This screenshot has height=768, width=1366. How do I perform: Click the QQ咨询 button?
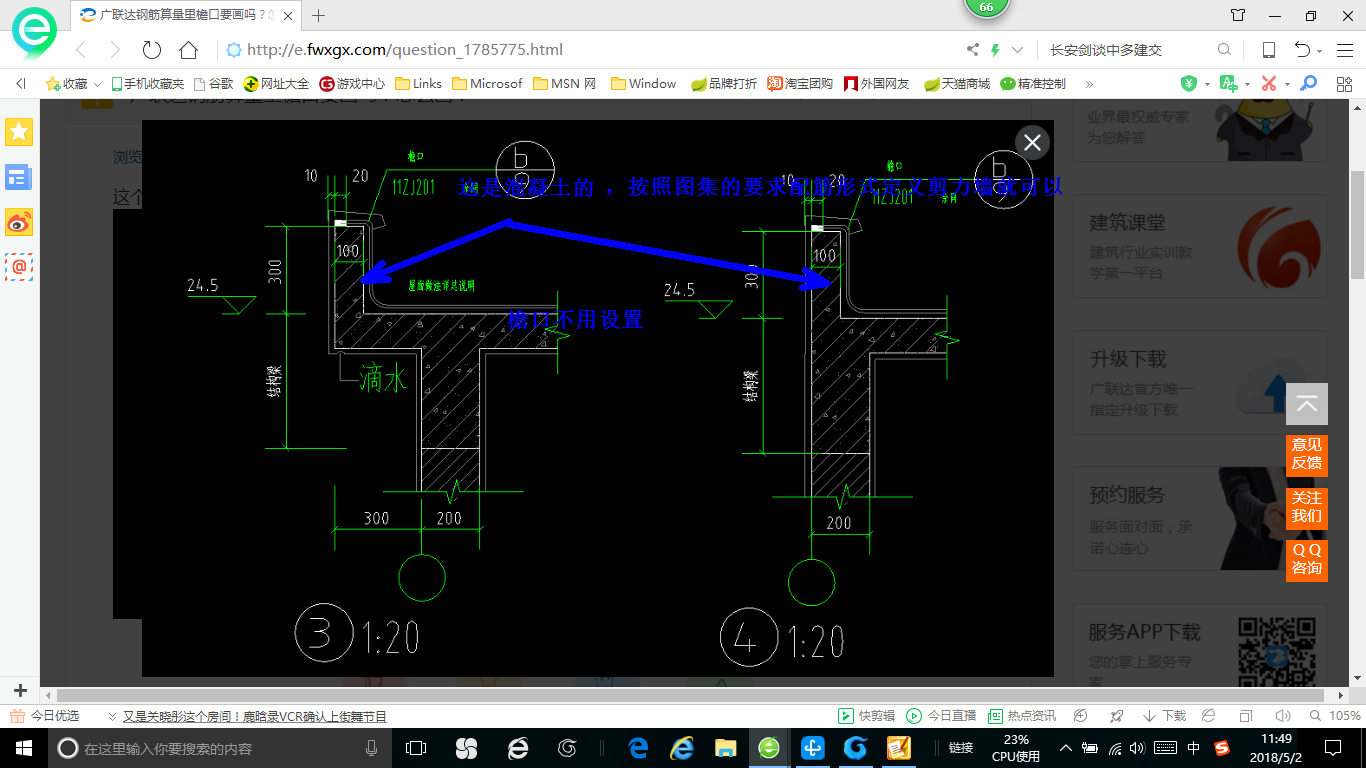click(1307, 559)
